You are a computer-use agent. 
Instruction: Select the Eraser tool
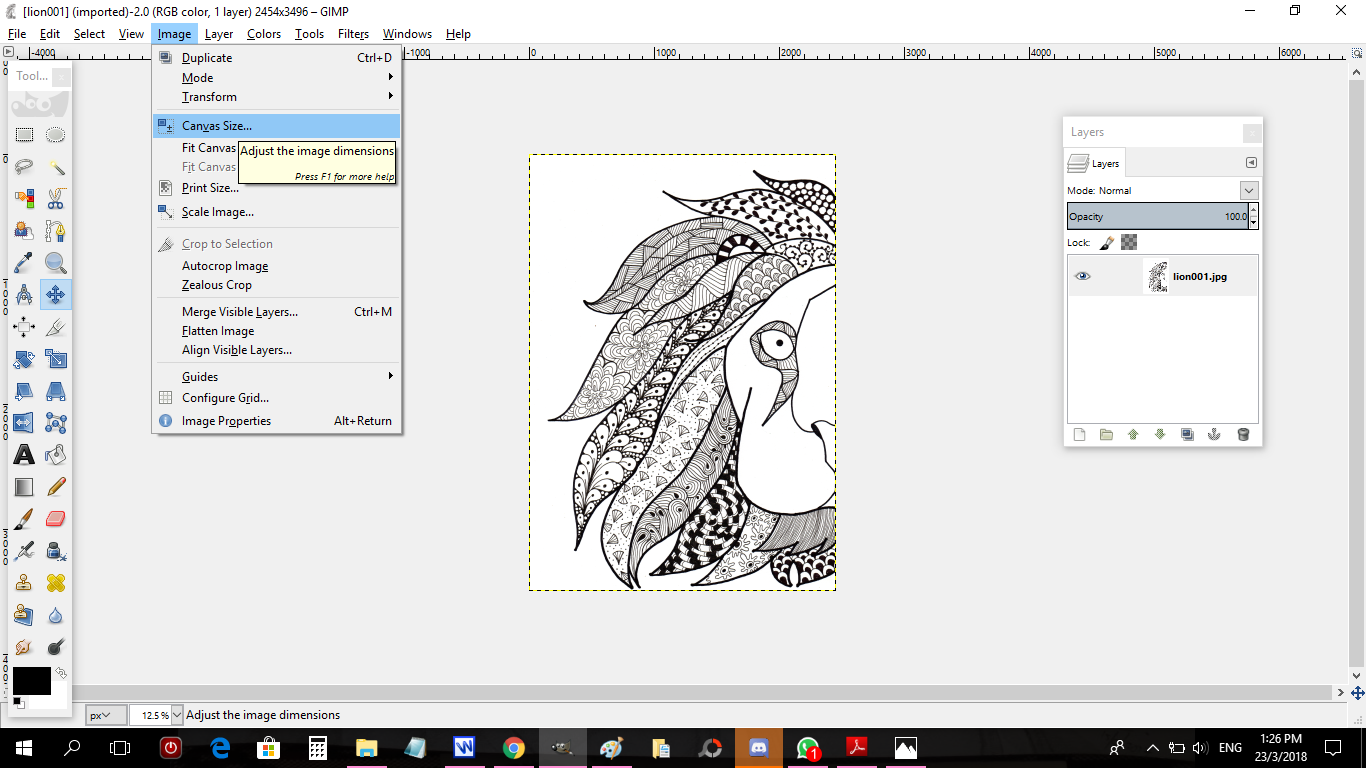click(56, 519)
